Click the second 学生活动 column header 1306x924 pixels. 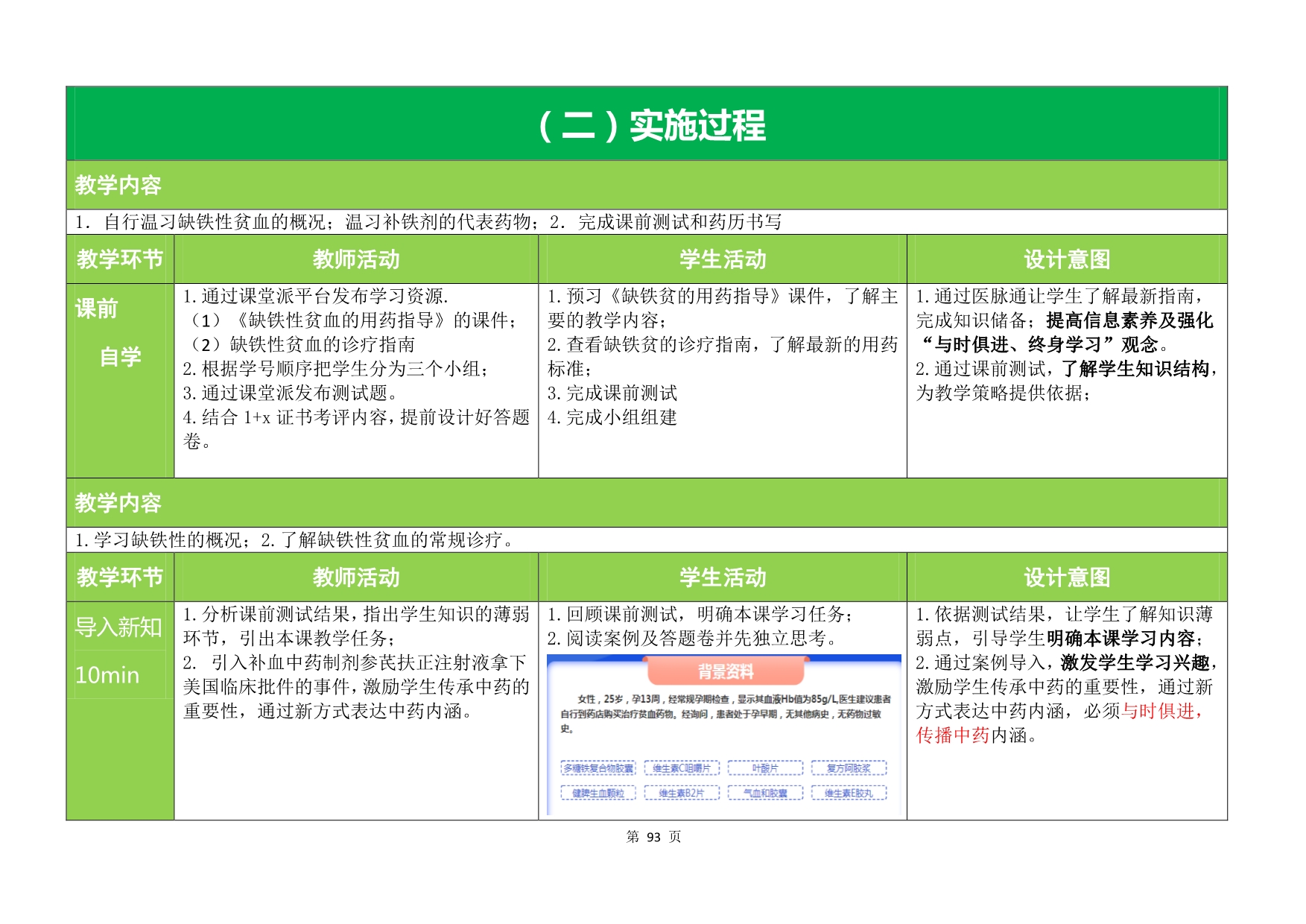722,577
